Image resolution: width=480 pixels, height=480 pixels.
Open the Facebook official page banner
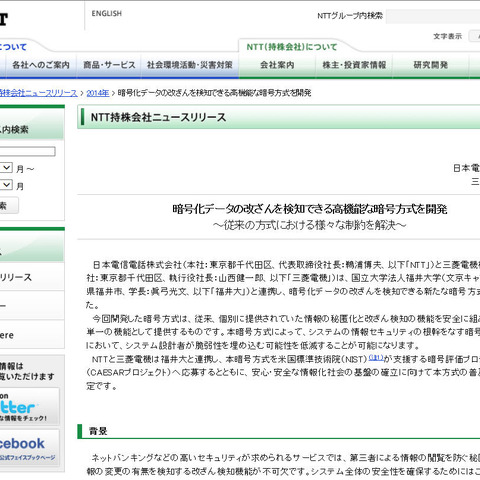pos(29,447)
